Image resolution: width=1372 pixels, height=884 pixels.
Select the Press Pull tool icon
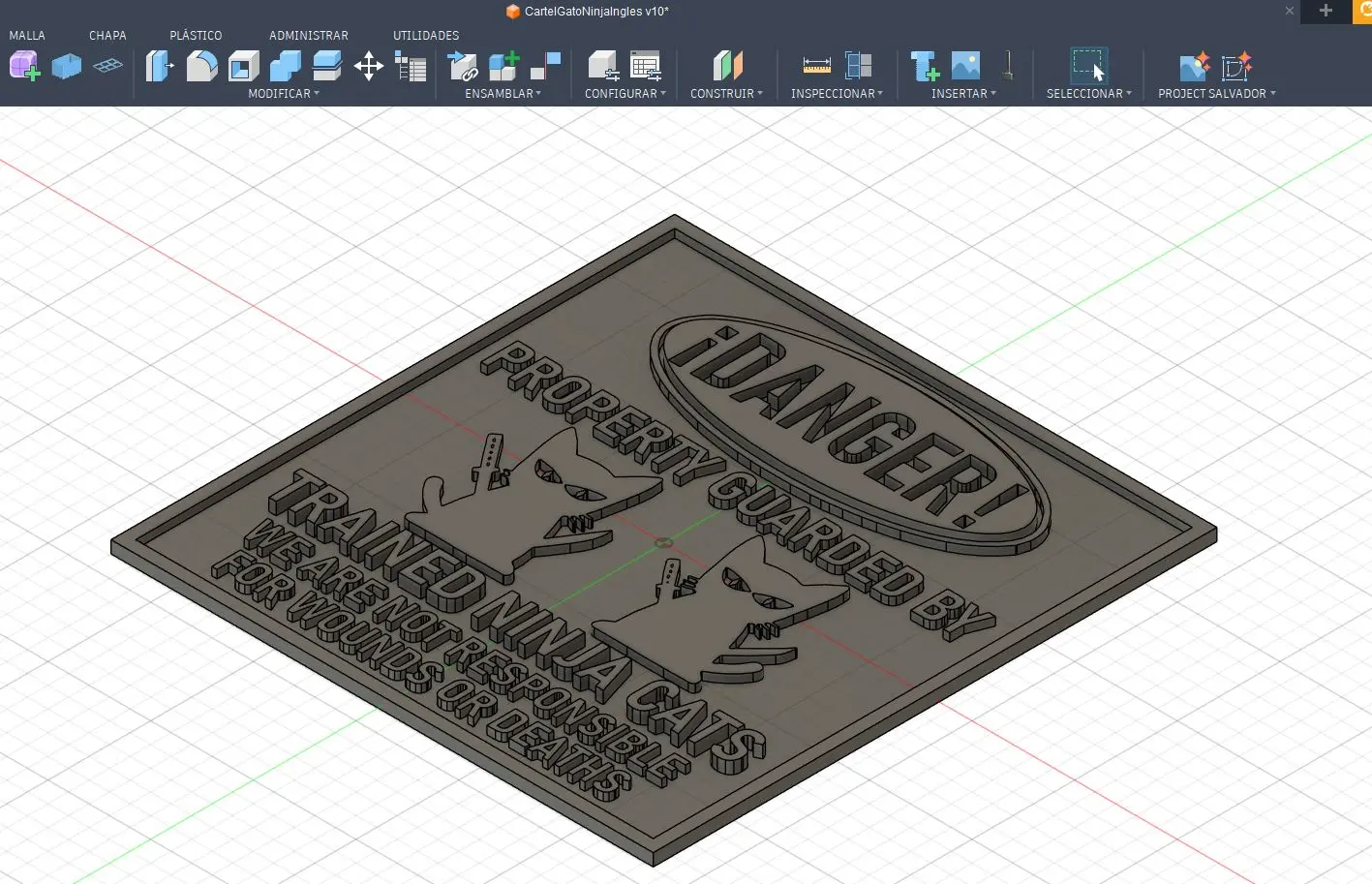pos(160,66)
